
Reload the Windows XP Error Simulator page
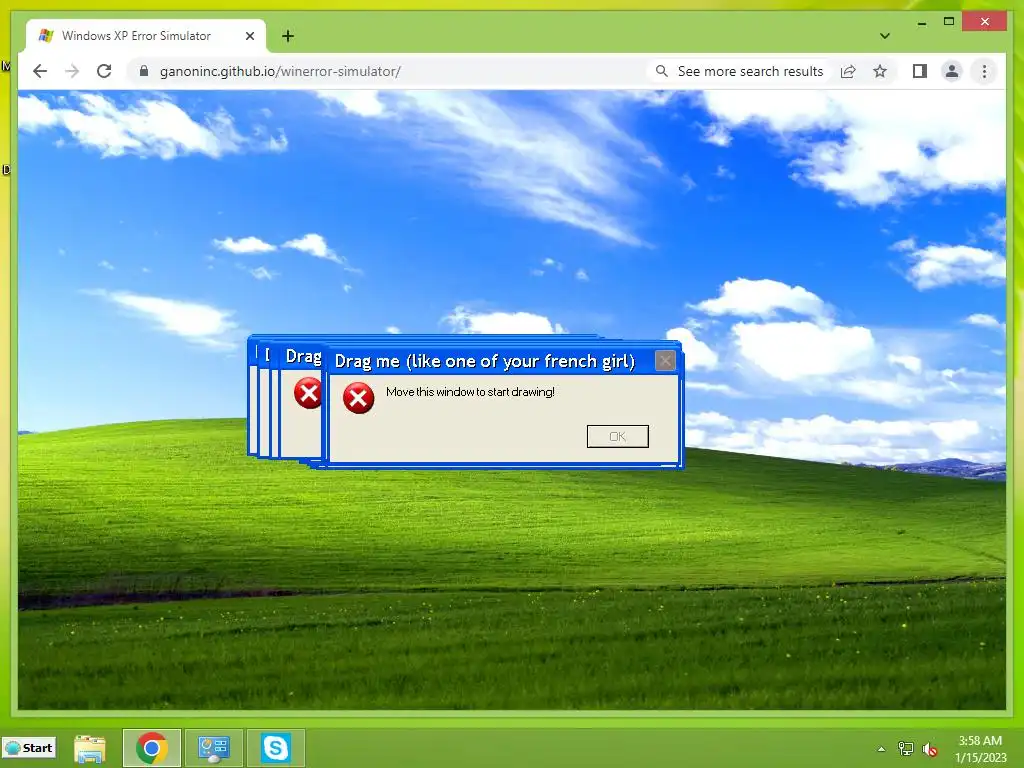click(x=104, y=71)
